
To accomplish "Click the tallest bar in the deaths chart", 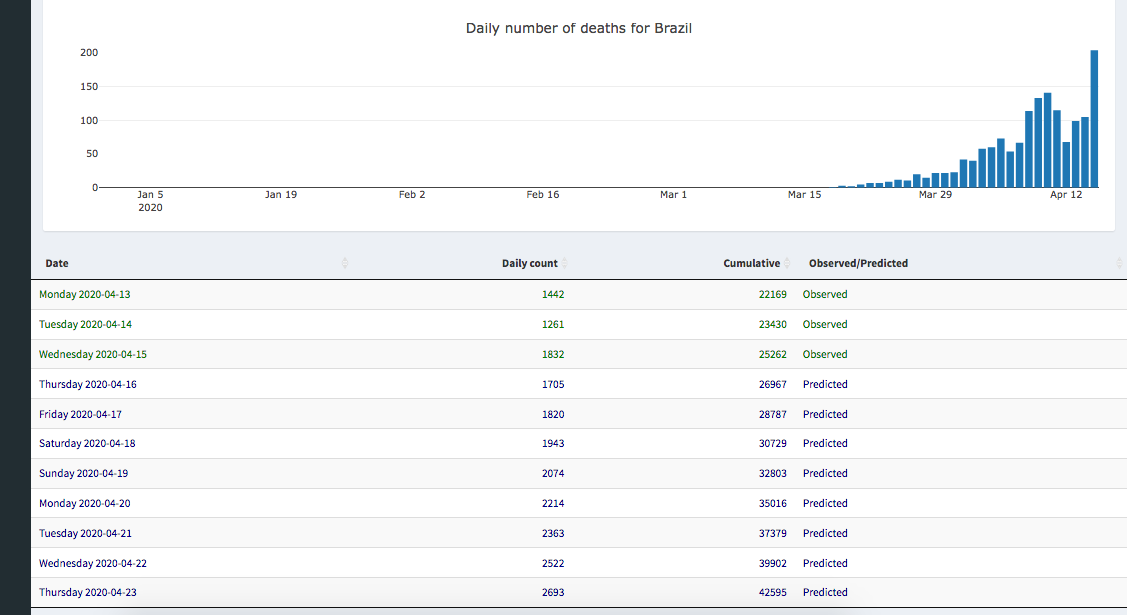I will (x=1094, y=119).
